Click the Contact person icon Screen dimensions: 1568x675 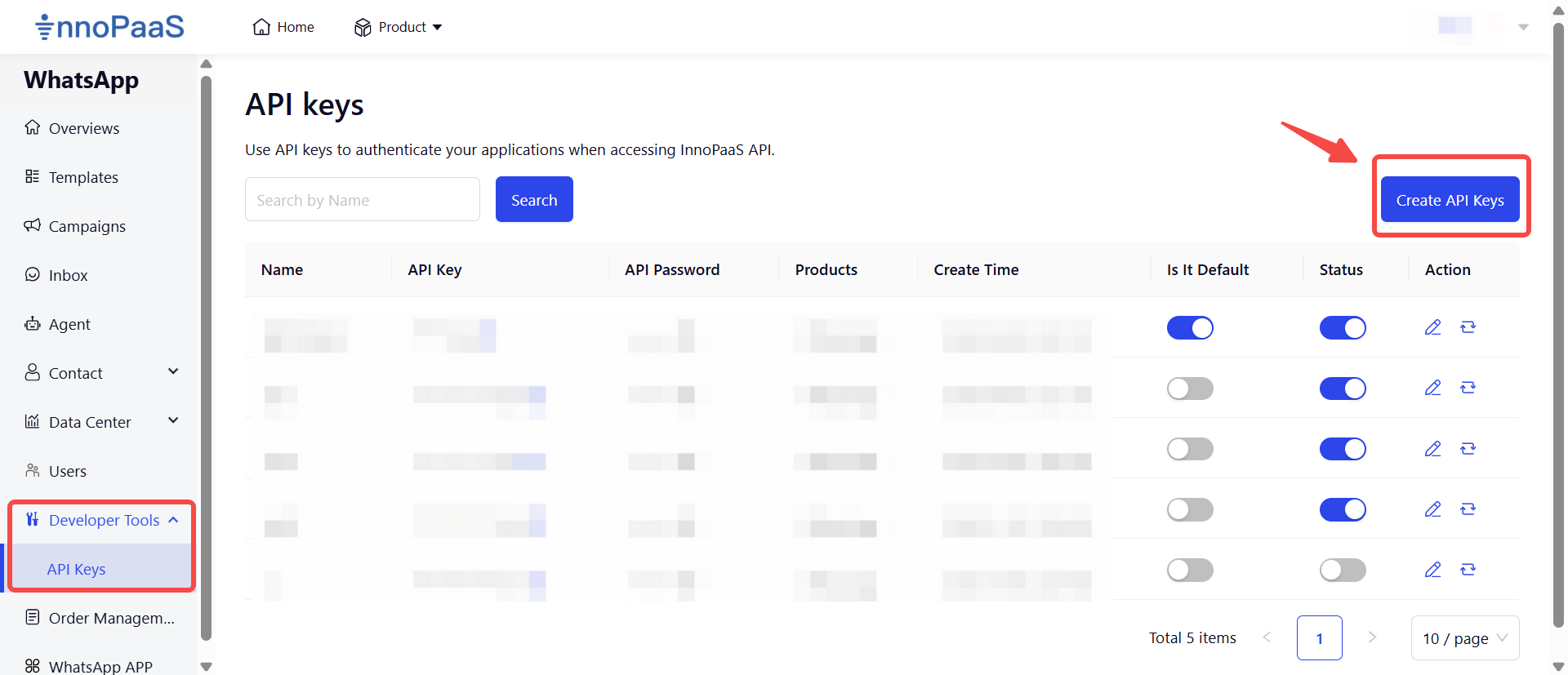(33, 372)
